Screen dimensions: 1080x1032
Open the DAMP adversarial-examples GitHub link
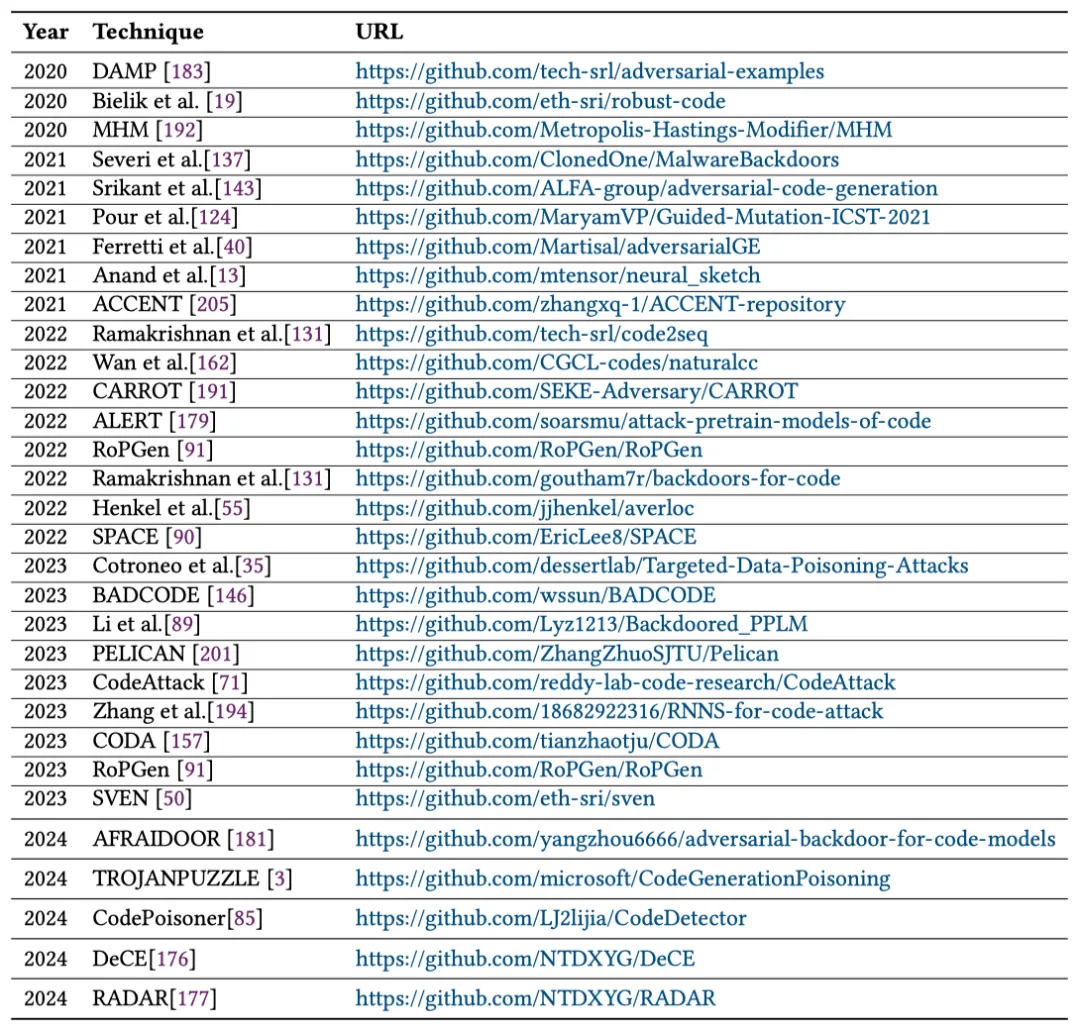click(590, 72)
